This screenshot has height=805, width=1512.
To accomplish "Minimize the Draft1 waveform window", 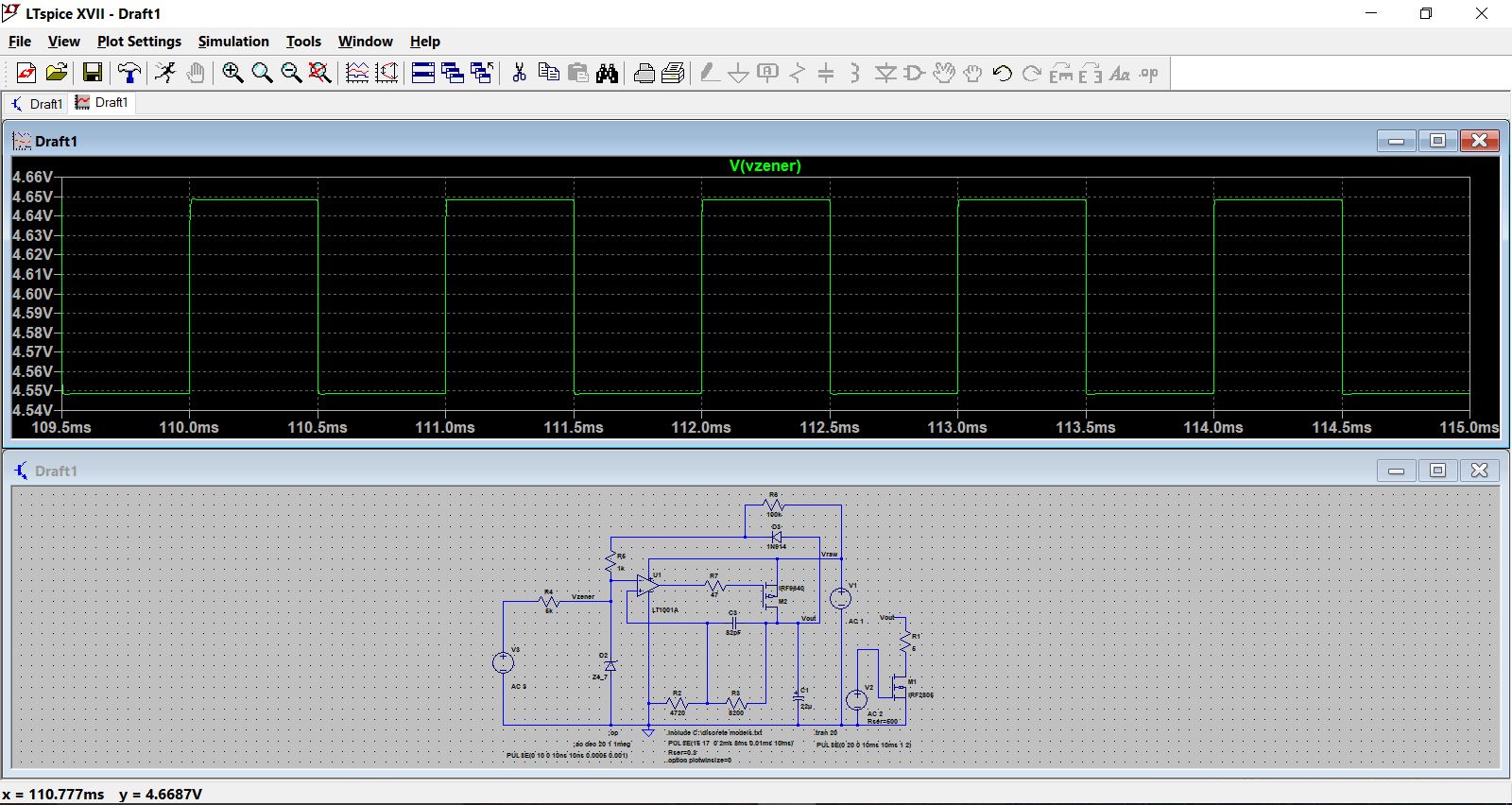I will 1396,141.
